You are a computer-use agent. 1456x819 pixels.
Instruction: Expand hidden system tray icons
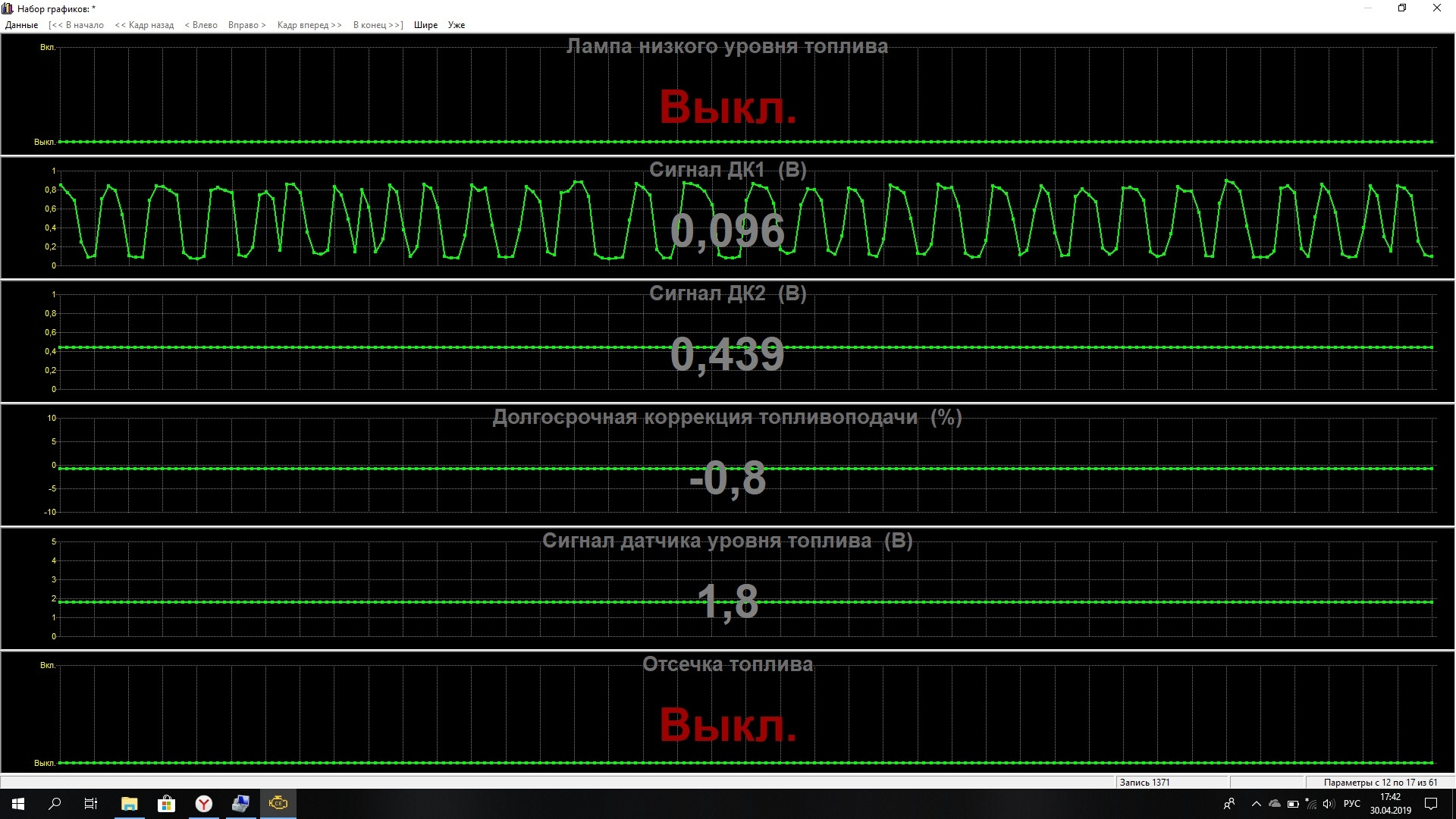(1256, 804)
